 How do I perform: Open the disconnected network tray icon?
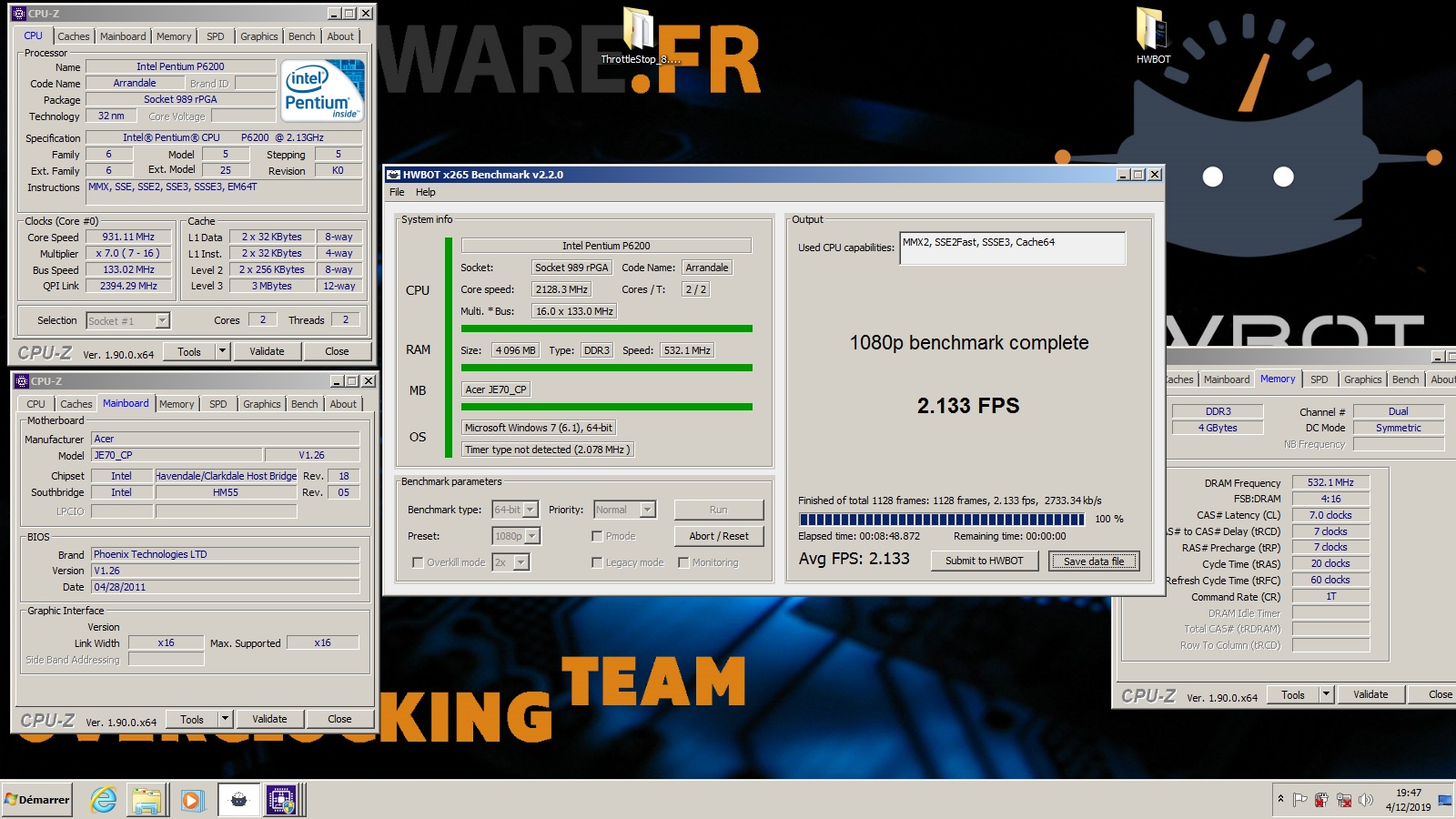point(1343,800)
